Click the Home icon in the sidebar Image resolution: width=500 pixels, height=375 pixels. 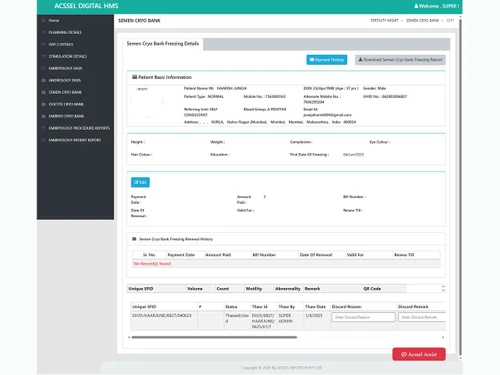coord(43,20)
